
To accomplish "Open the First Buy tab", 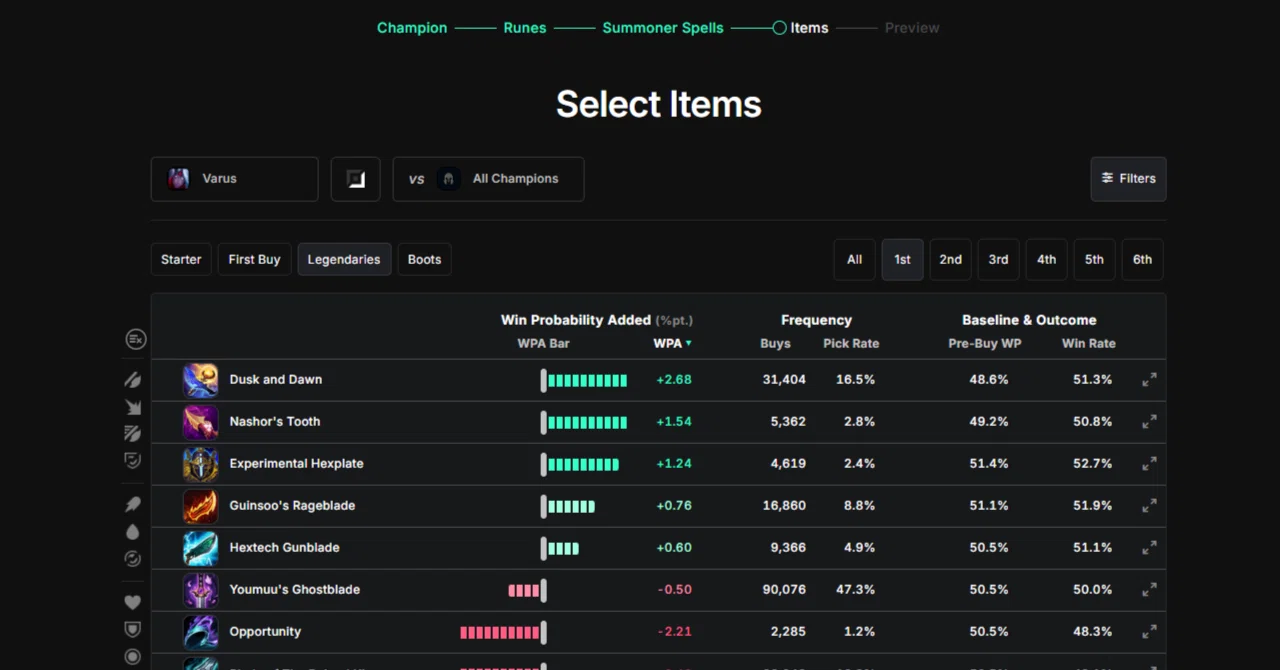I will [x=254, y=260].
